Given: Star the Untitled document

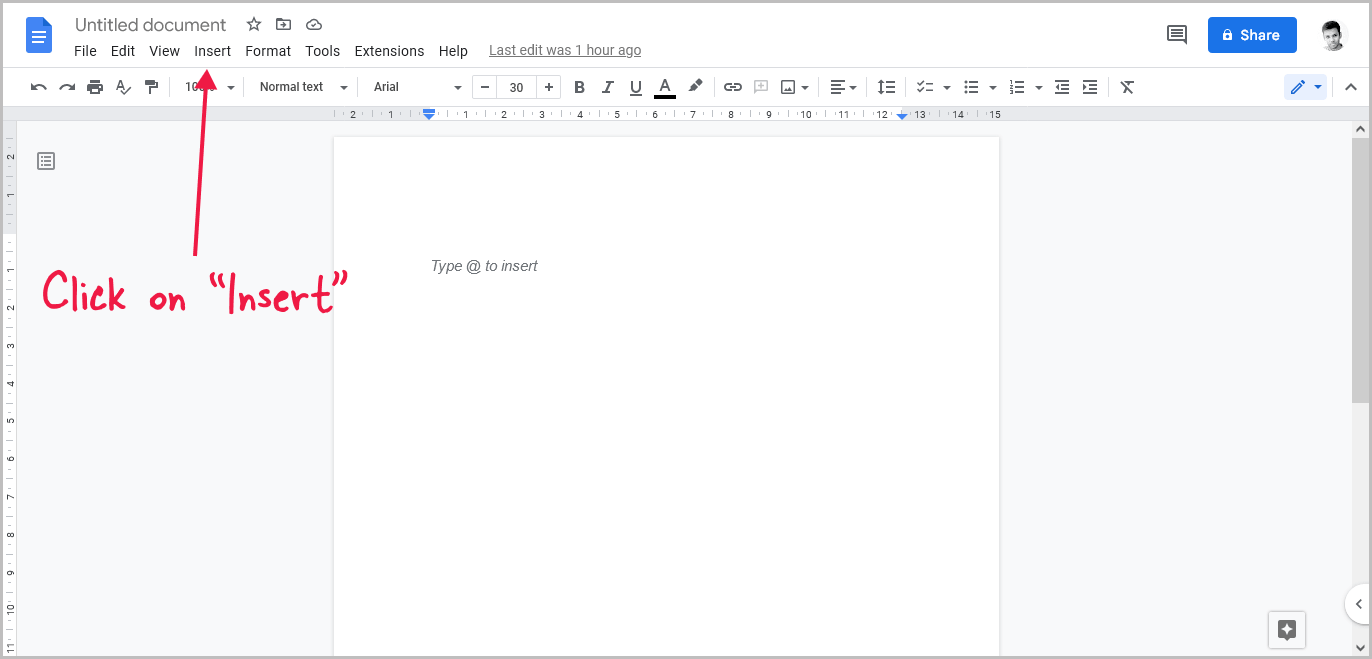Looking at the screenshot, I should [253, 24].
